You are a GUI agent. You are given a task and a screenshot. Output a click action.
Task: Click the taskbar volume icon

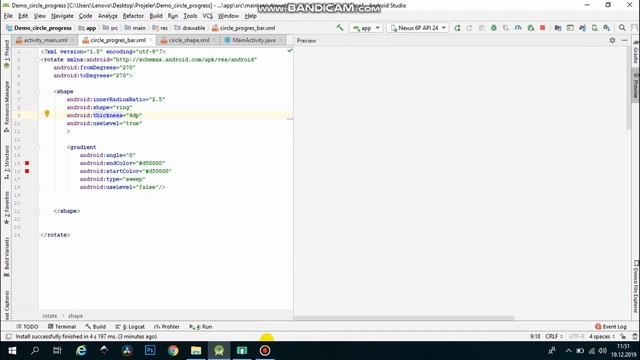[x=602, y=351]
